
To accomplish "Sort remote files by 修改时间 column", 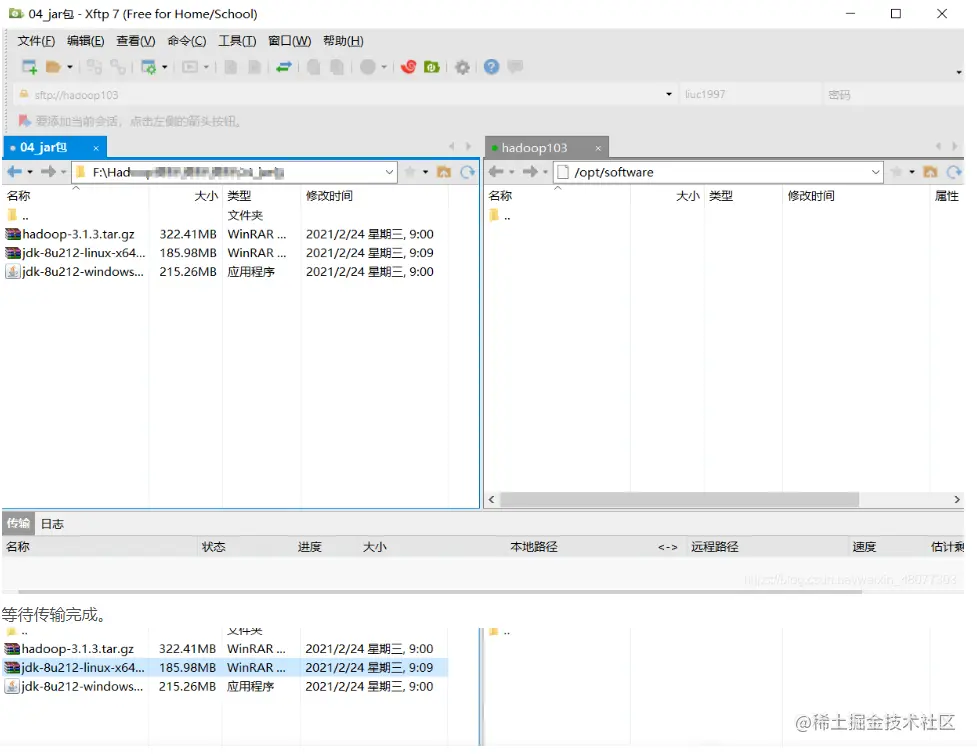I will 811,196.
